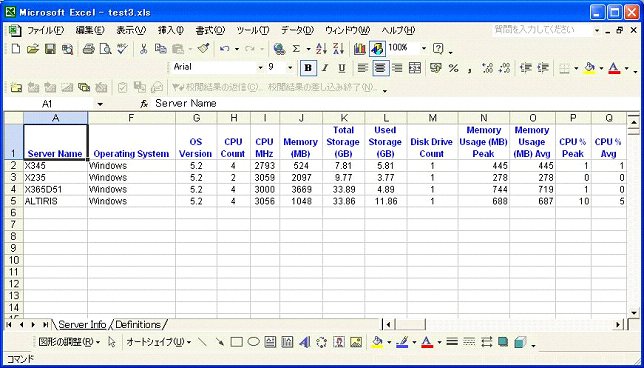Run the spelling check
The image size is (644, 368).
[122, 49]
